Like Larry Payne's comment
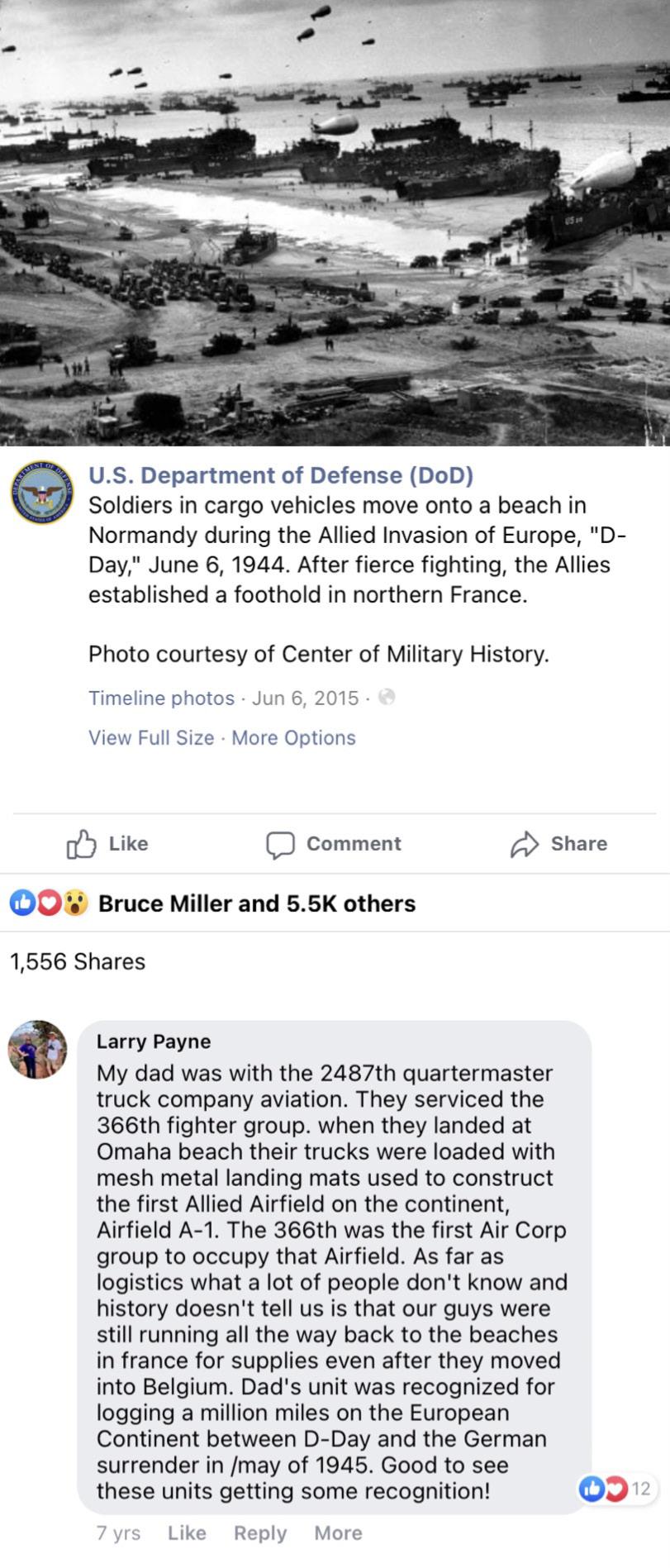This screenshot has width=670, height=1568. pos(187,1533)
